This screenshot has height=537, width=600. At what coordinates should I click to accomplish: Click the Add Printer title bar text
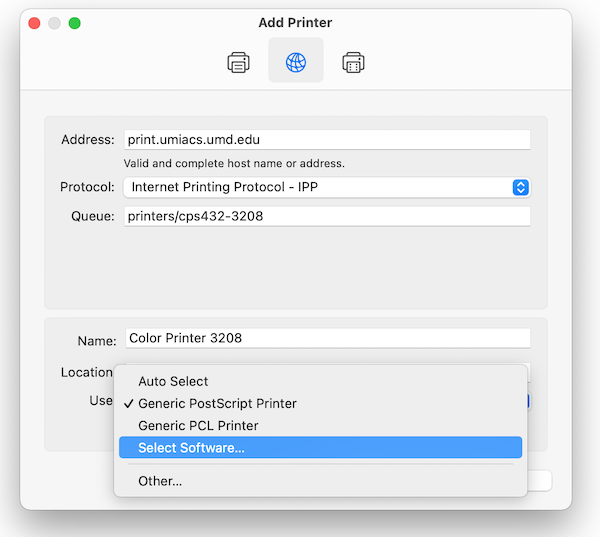[295, 23]
